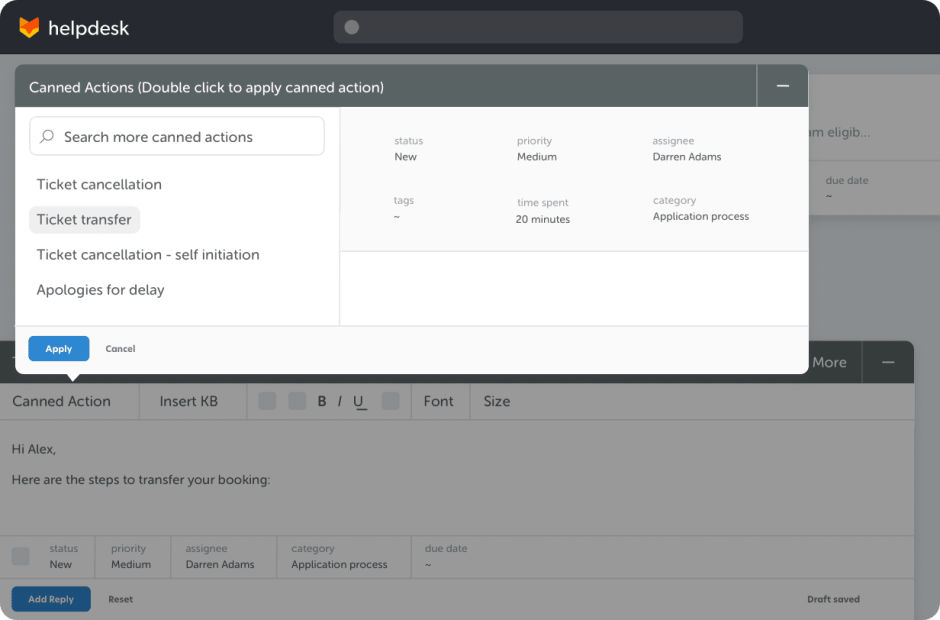This screenshot has height=620, width=940.
Task: Select the Ticket transfer canned action
Action: coord(84,220)
